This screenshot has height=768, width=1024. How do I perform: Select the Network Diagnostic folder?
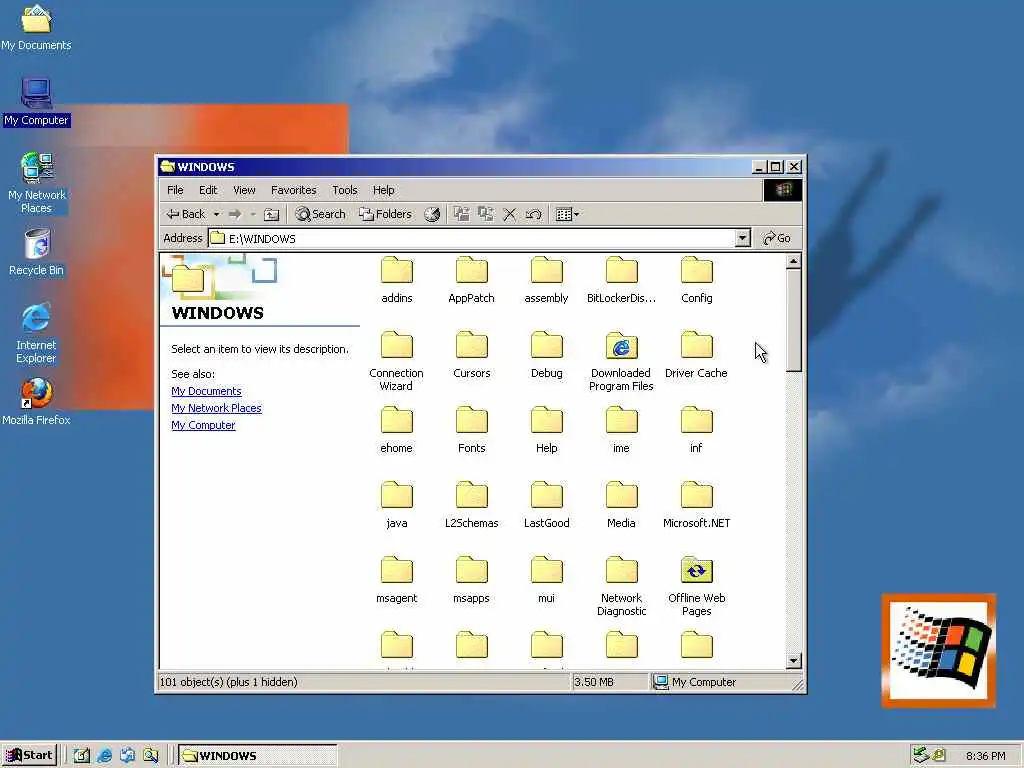coord(621,586)
